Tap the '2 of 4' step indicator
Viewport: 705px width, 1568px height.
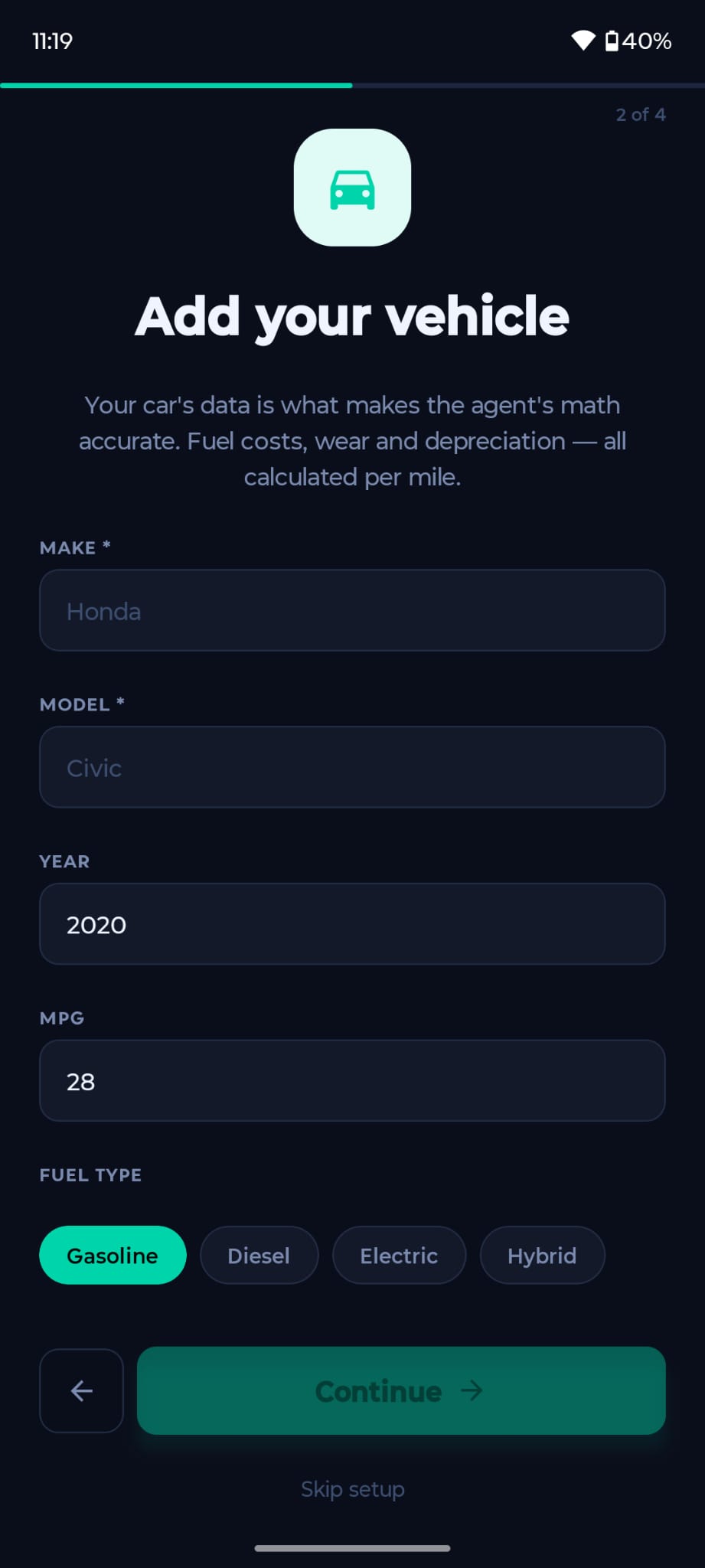tap(640, 114)
